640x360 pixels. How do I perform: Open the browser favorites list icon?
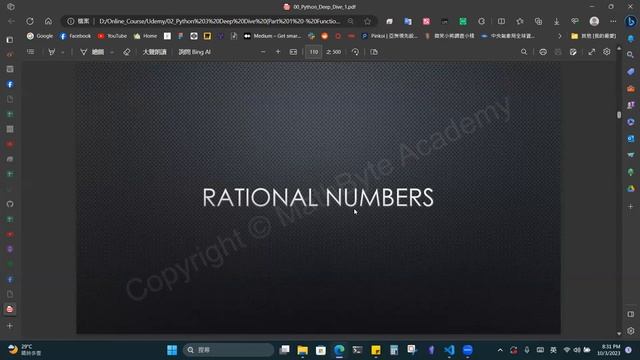click(520, 21)
